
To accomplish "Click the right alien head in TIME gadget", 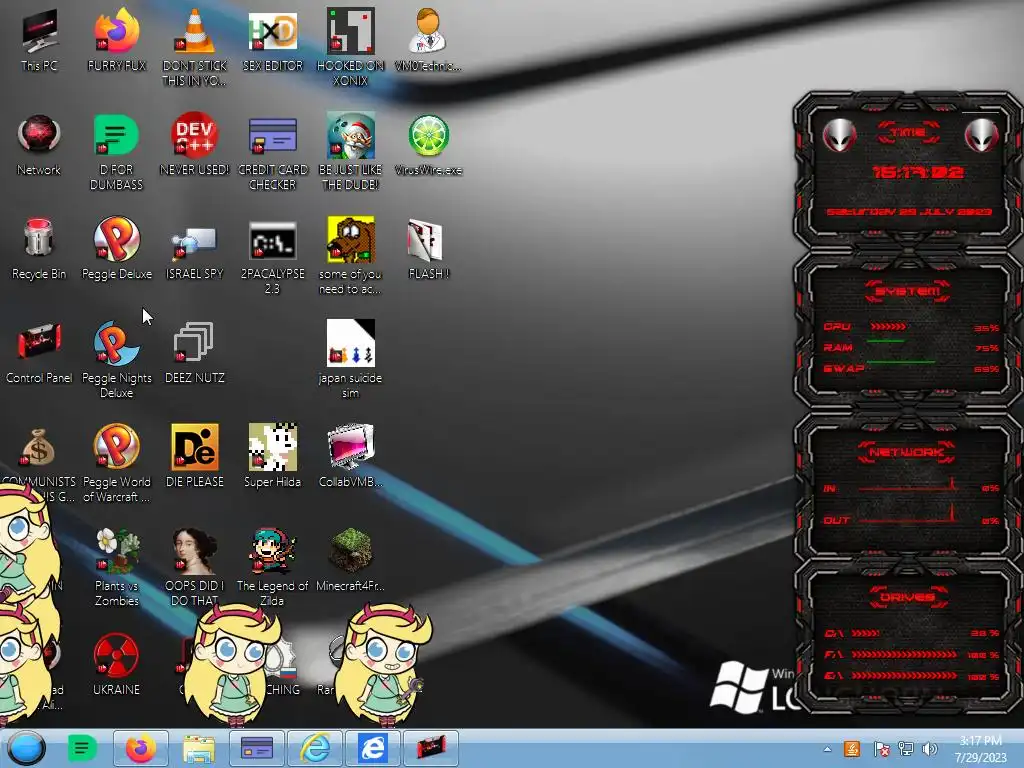I will [982, 136].
